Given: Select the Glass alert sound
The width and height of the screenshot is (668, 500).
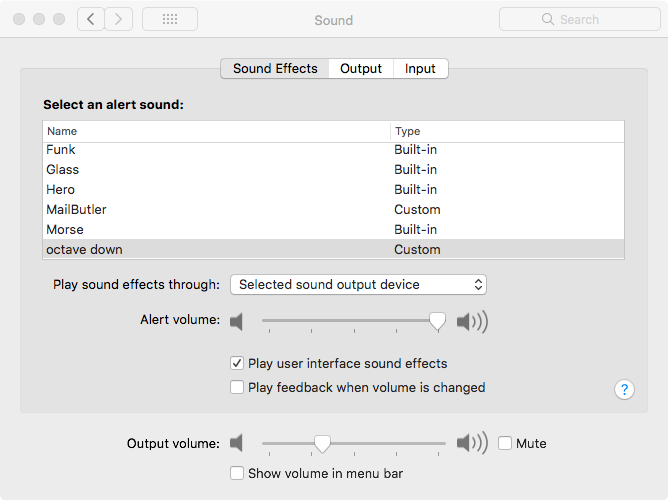Looking at the screenshot, I should pos(334,170).
